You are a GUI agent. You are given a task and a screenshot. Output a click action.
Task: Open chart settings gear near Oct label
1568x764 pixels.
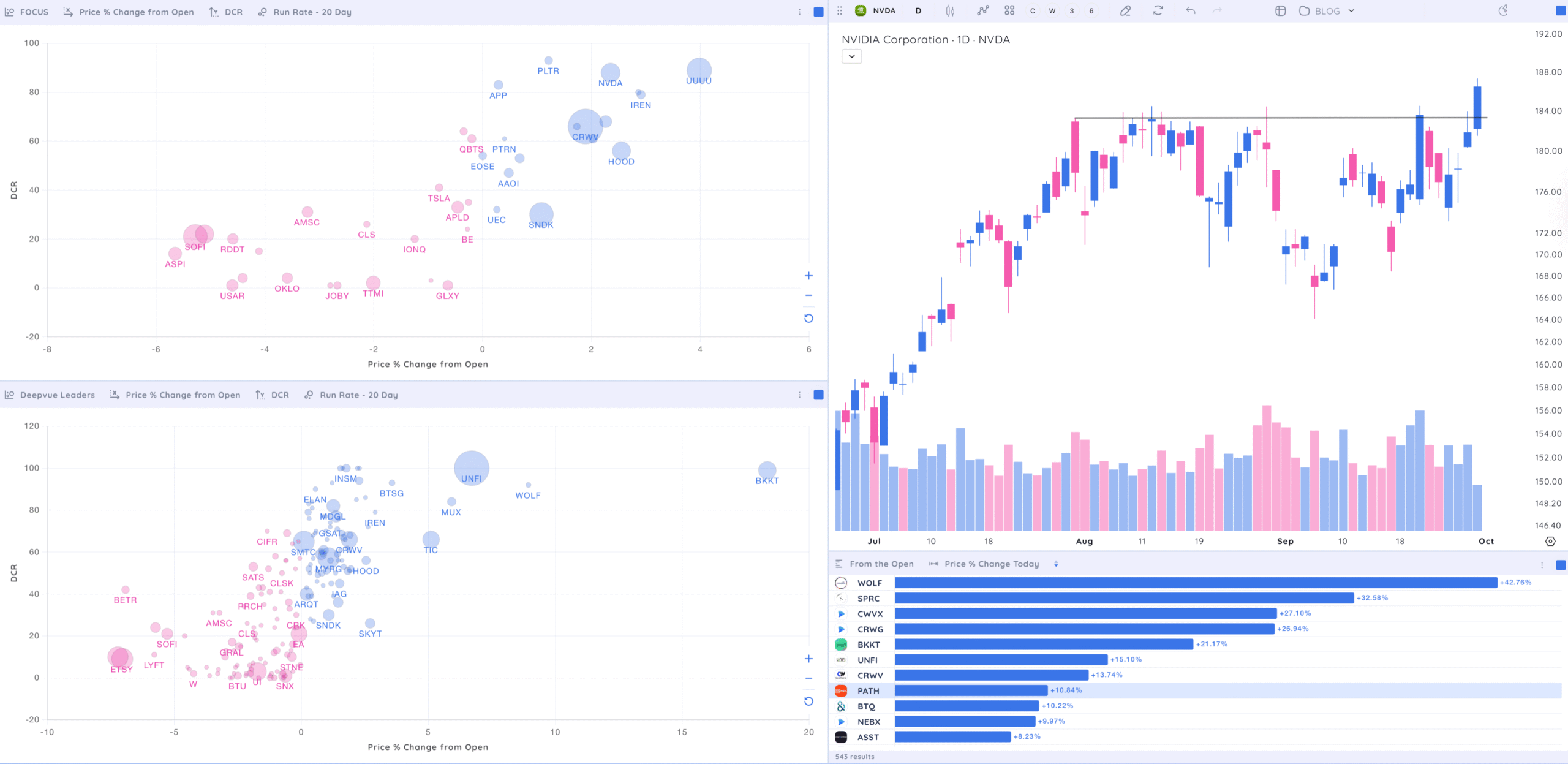coord(1550,542)
